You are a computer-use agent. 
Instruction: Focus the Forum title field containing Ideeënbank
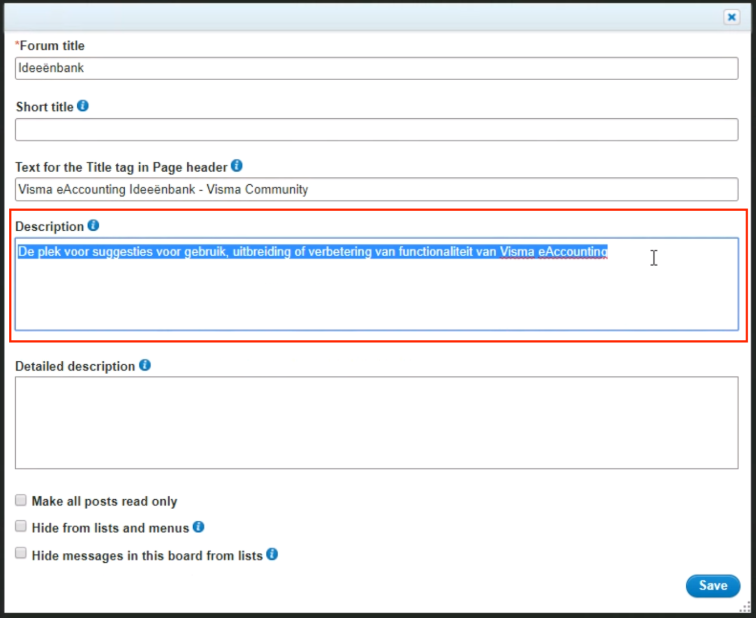[377, 68]
